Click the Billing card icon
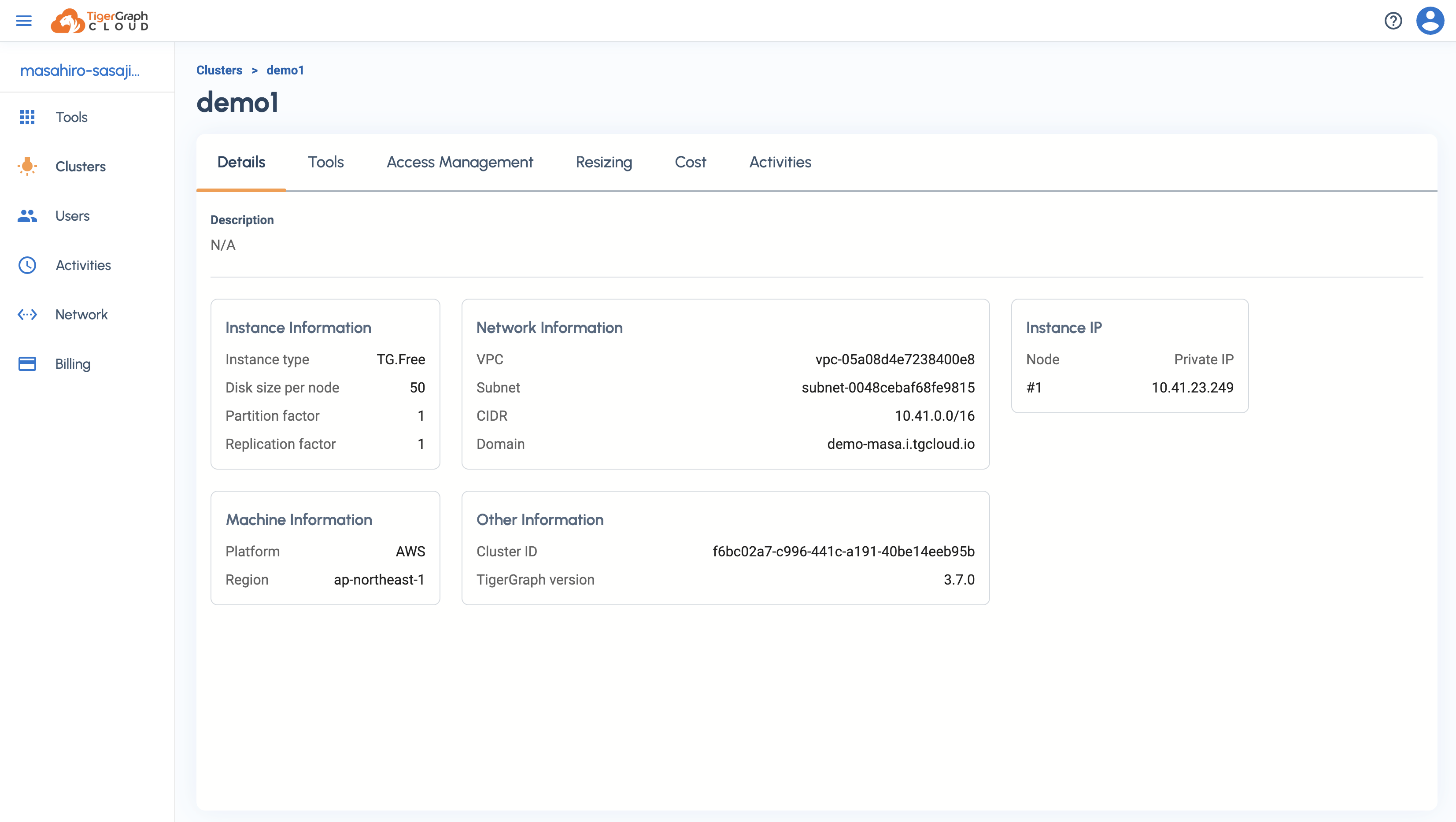 (27, 363)
